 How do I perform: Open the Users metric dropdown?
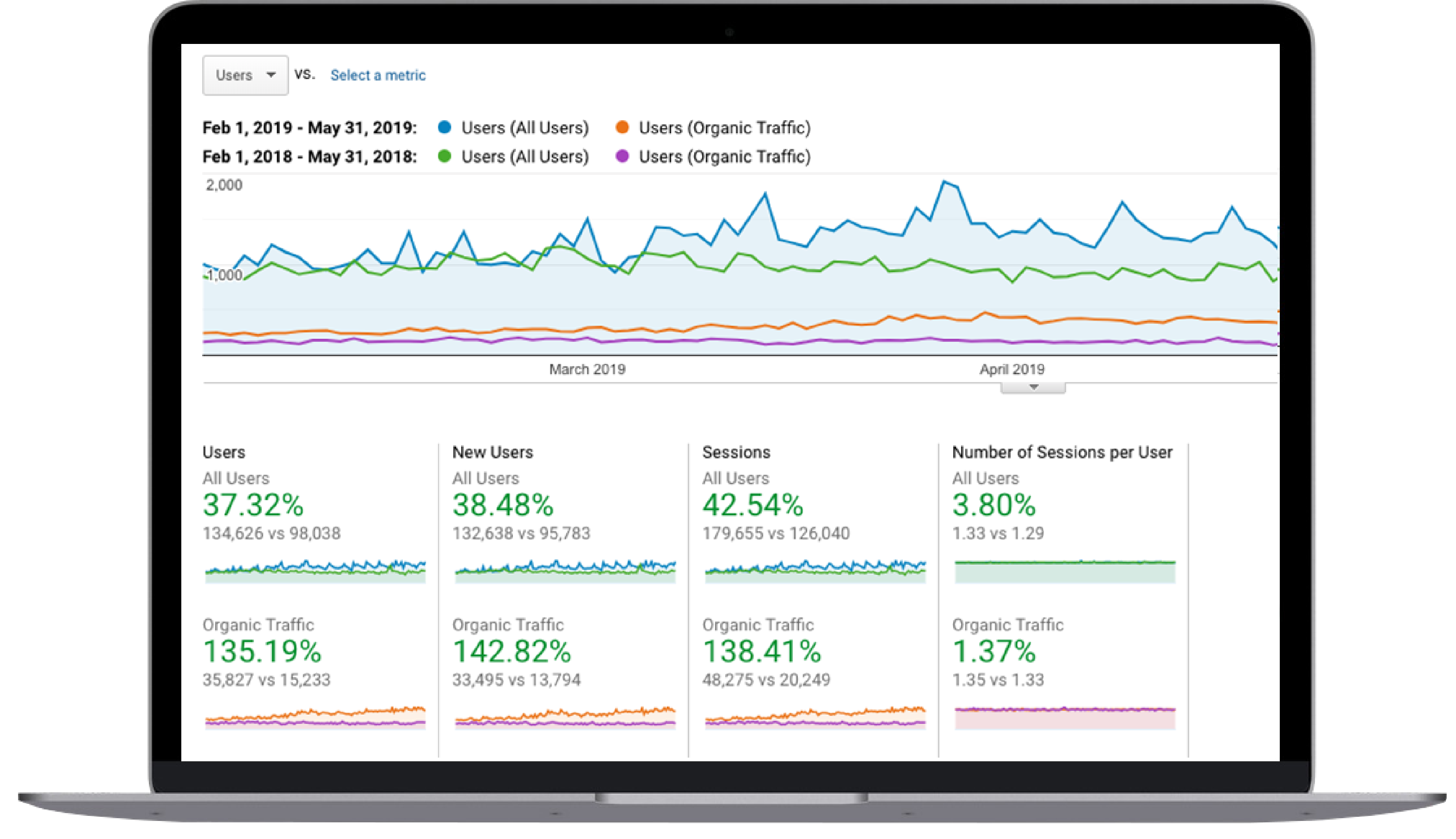click(x=246, y=75)
